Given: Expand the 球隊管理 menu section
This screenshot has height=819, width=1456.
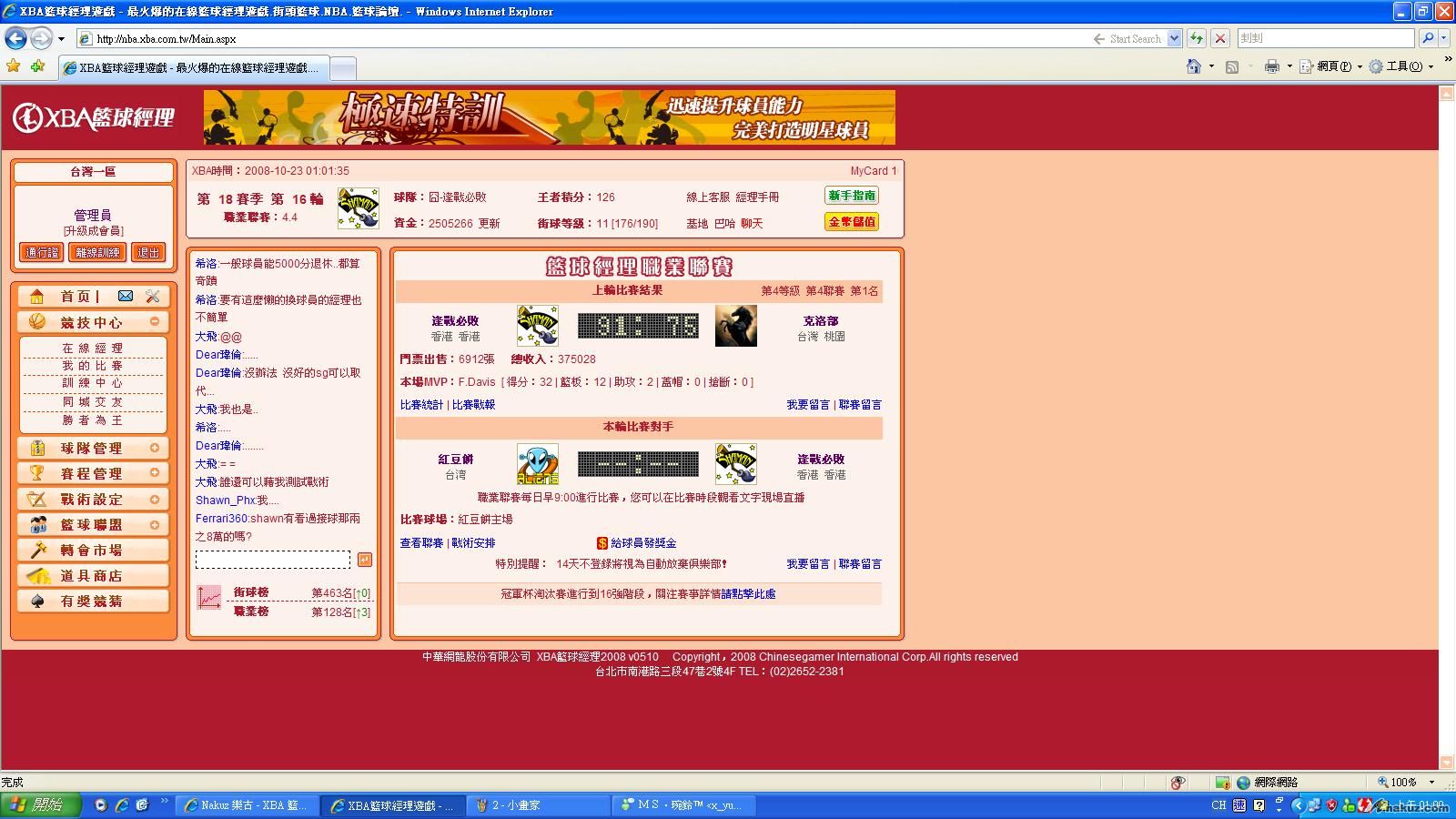Looking at the screenshot, I should point(155,448).
